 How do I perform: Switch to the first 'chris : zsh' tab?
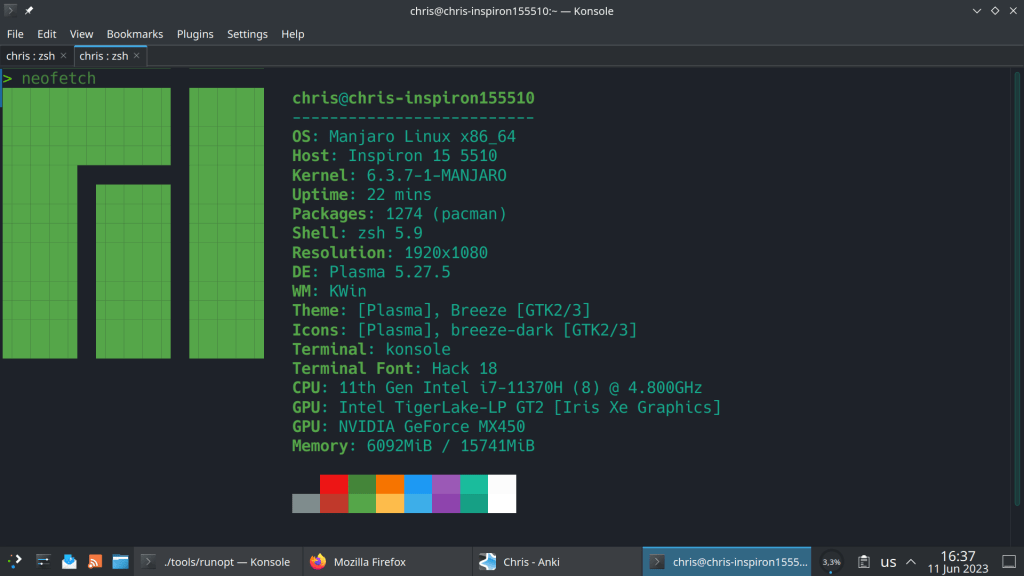click(x=30, y=56)
